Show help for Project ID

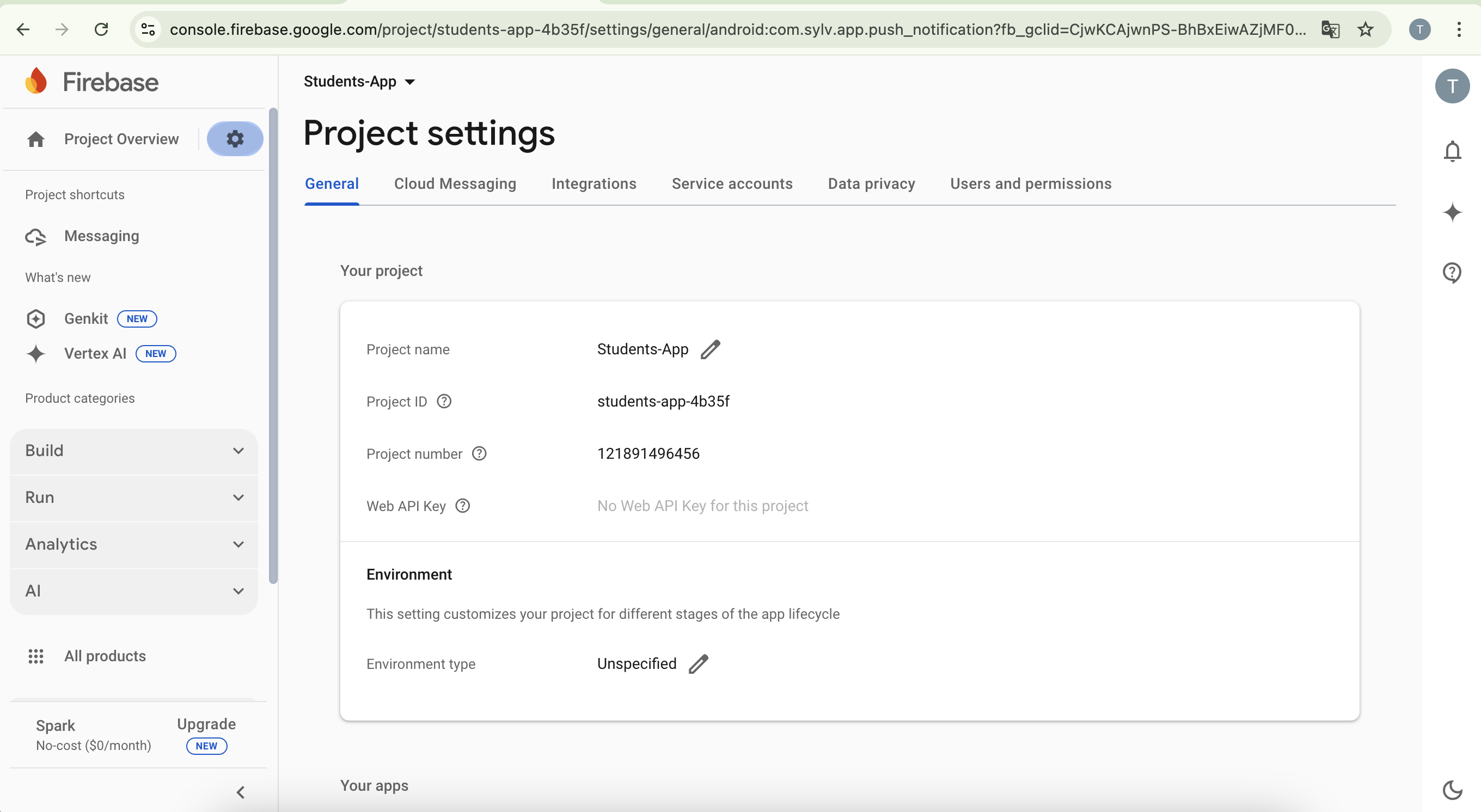point(444,401)
